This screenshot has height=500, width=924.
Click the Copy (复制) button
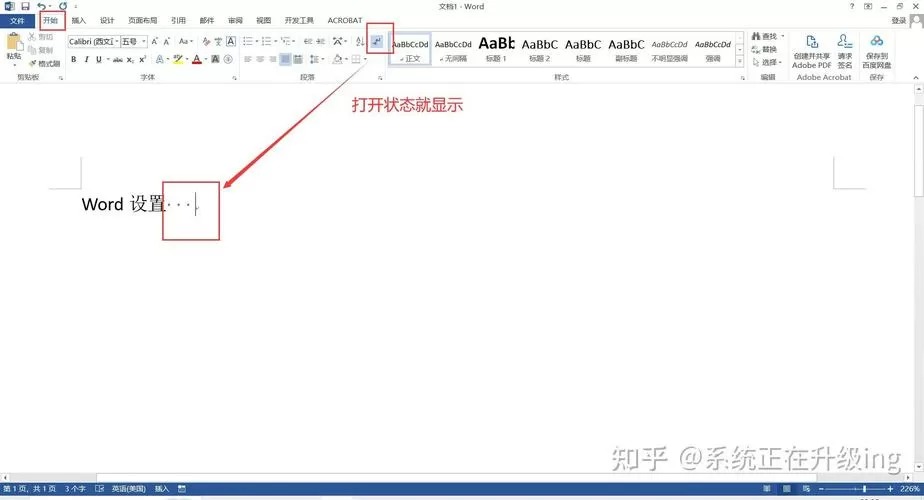(41, 50)
